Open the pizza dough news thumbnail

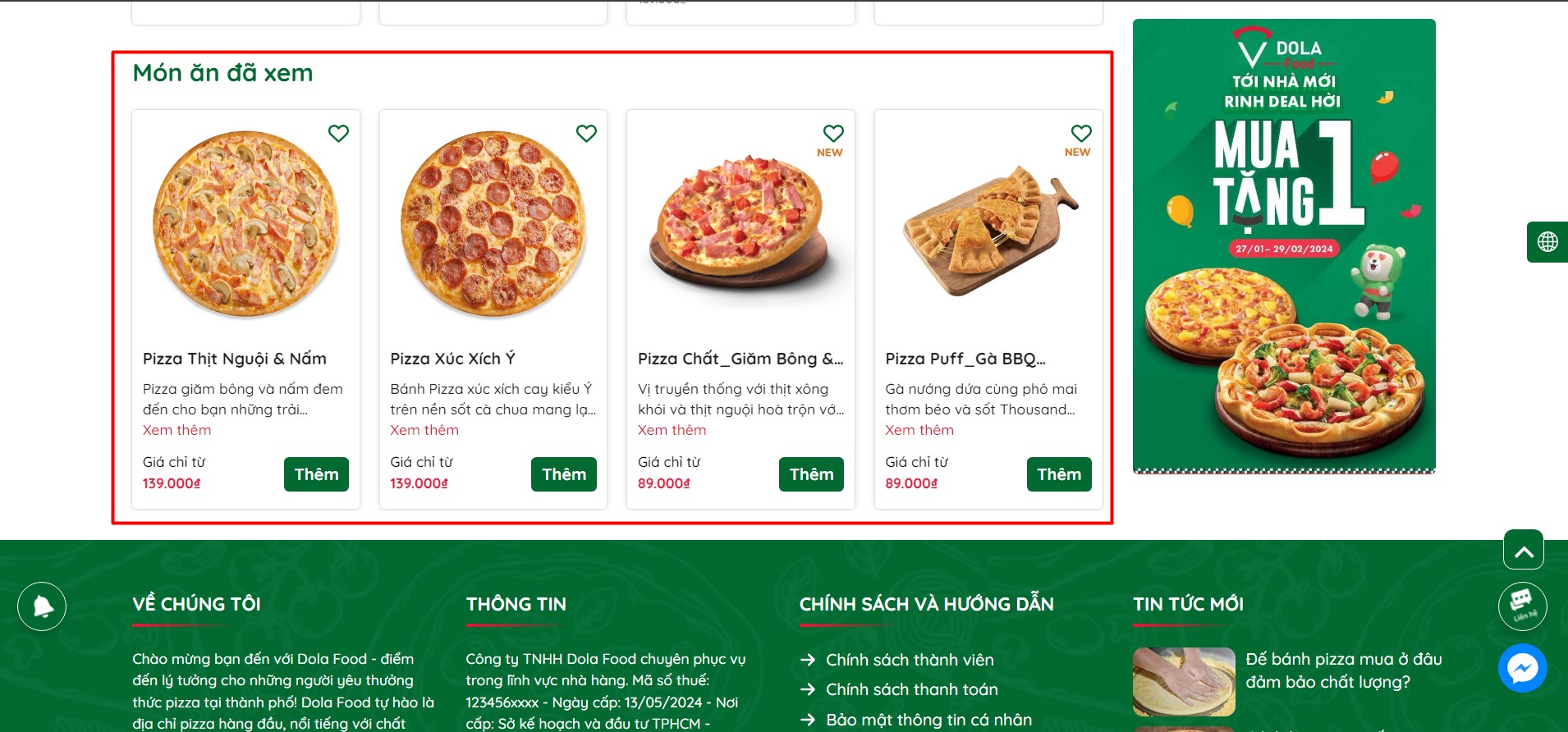[1184, 682]
